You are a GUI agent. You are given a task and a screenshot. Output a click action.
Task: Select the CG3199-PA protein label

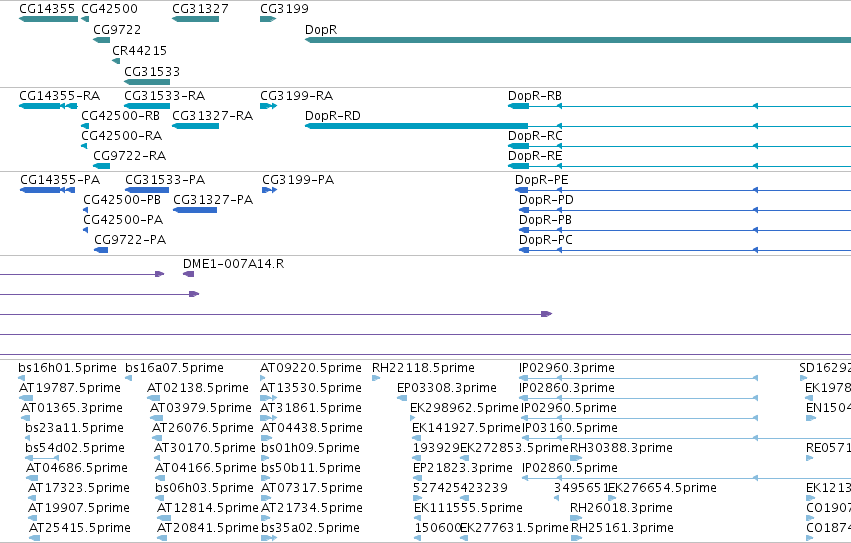click(298, 180)
